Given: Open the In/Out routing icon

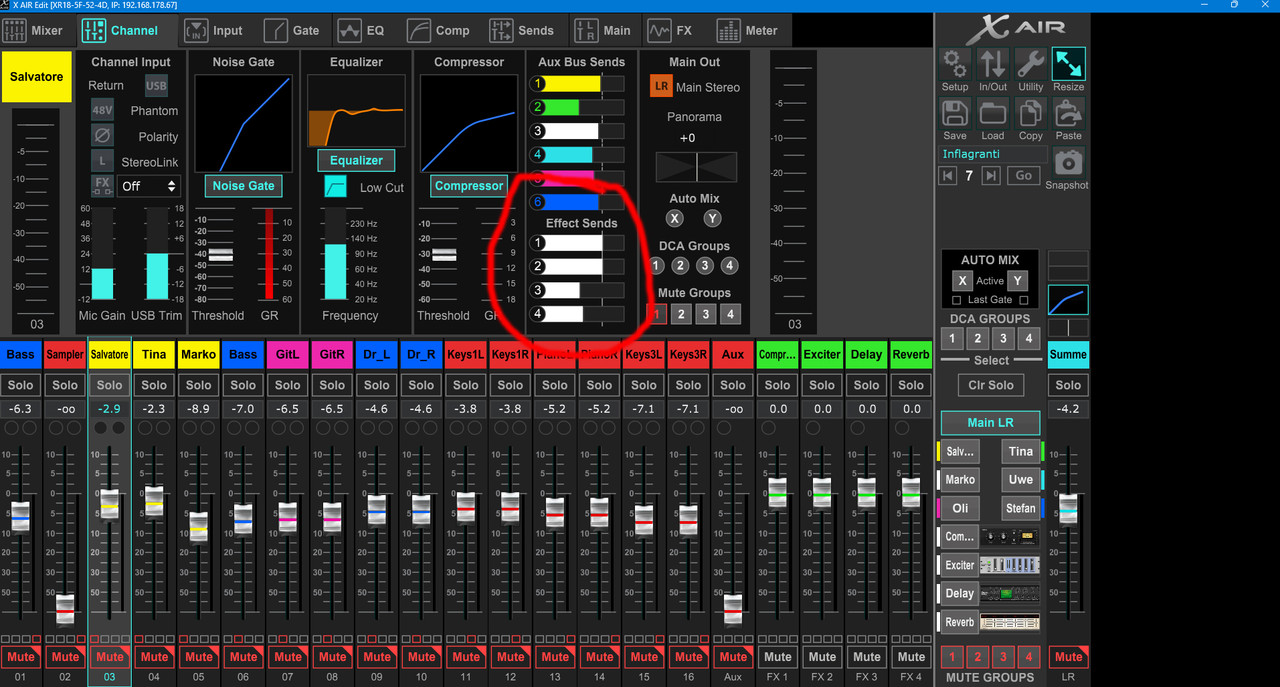Looking at the screenshot, I should pos(993,63).
